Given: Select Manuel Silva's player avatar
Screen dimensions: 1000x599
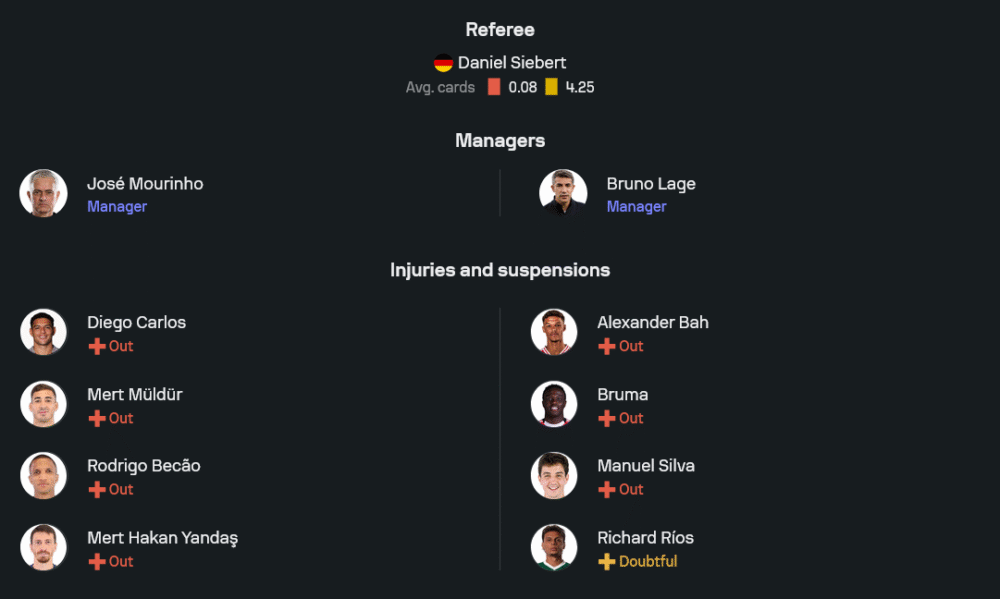Looking at the screenshot, I should pyautogui.click(x=554, y=476).
